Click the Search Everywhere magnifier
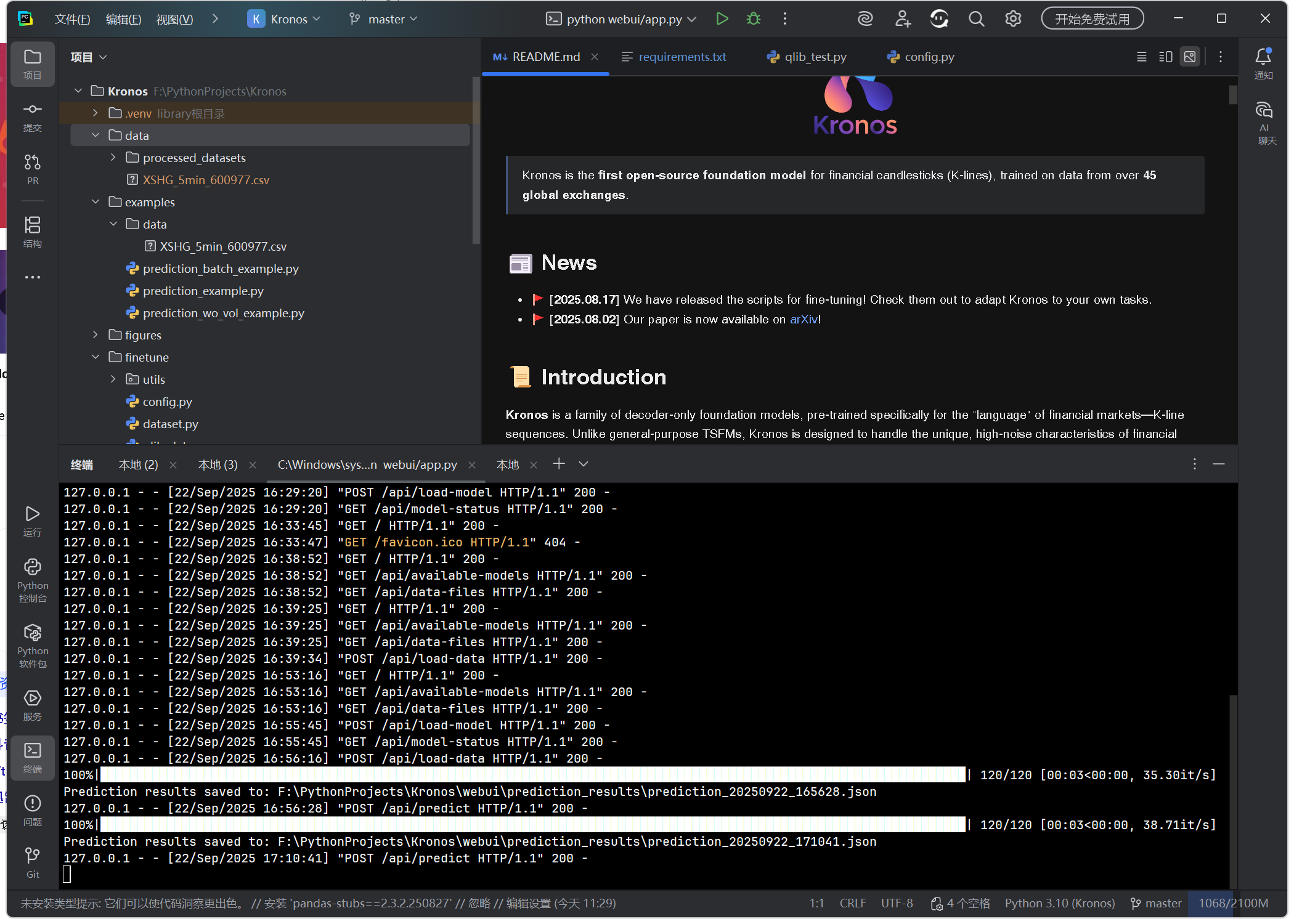This screenshot has width=1294, height=924. click(x=976, y=19)
